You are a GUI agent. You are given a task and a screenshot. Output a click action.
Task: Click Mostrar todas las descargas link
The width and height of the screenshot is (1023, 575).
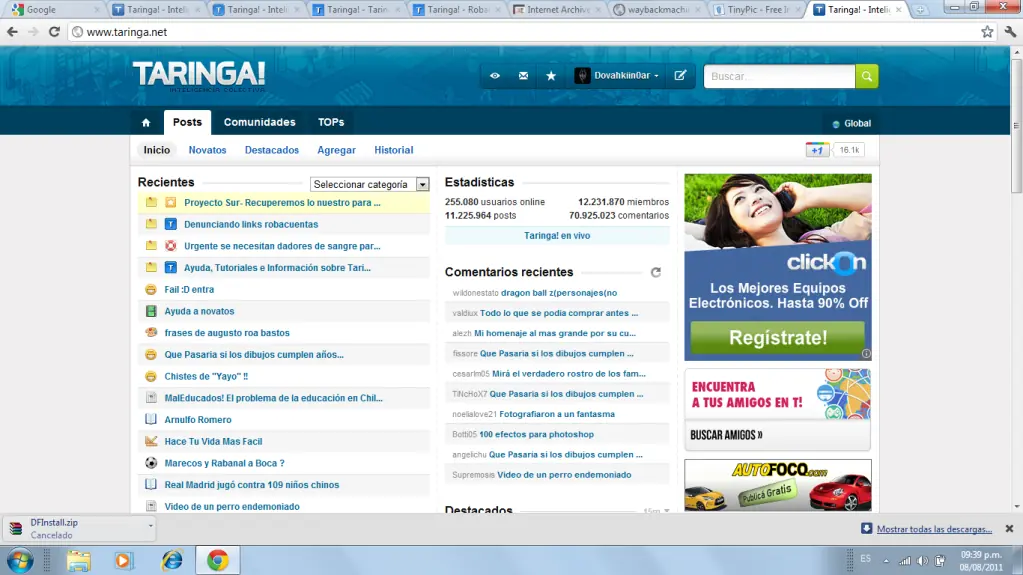pyautogui.click(x=934, y=529)
